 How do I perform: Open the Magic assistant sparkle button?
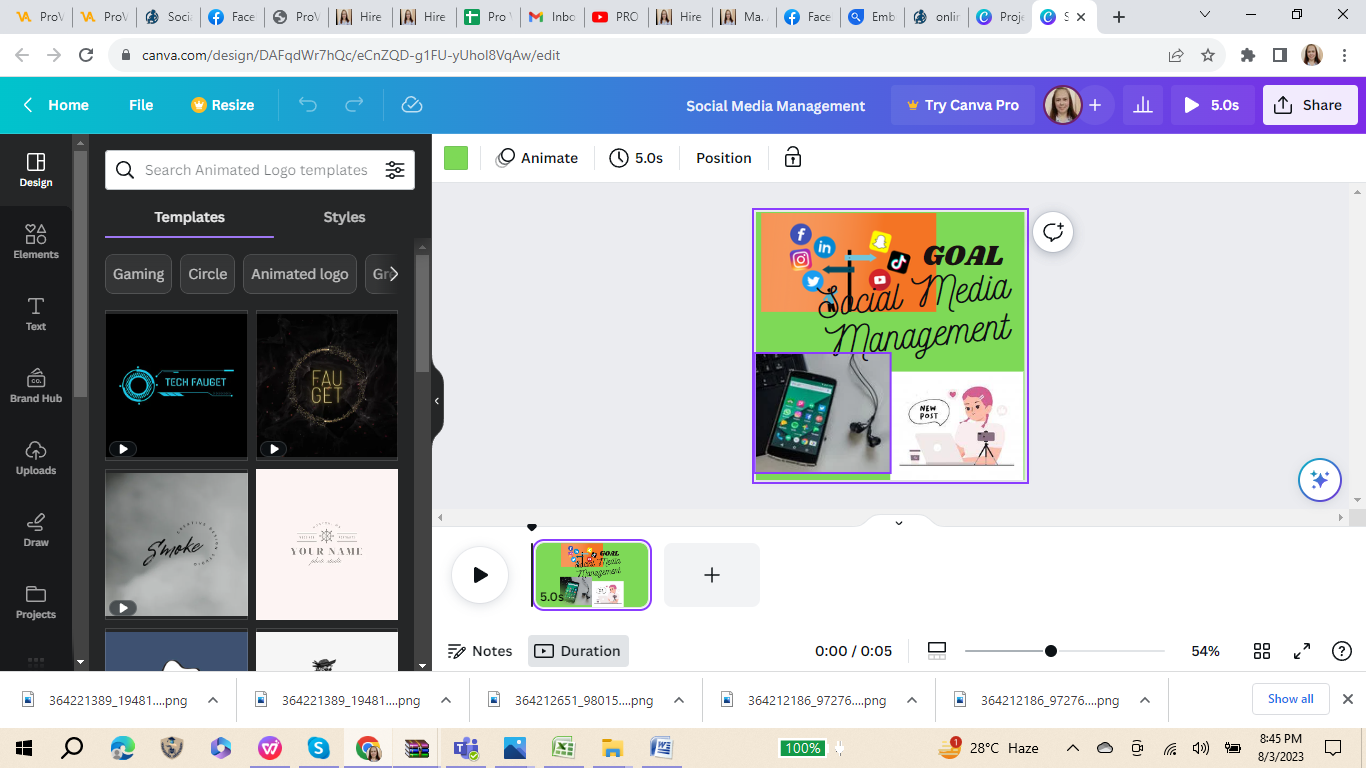[1319, 480]
